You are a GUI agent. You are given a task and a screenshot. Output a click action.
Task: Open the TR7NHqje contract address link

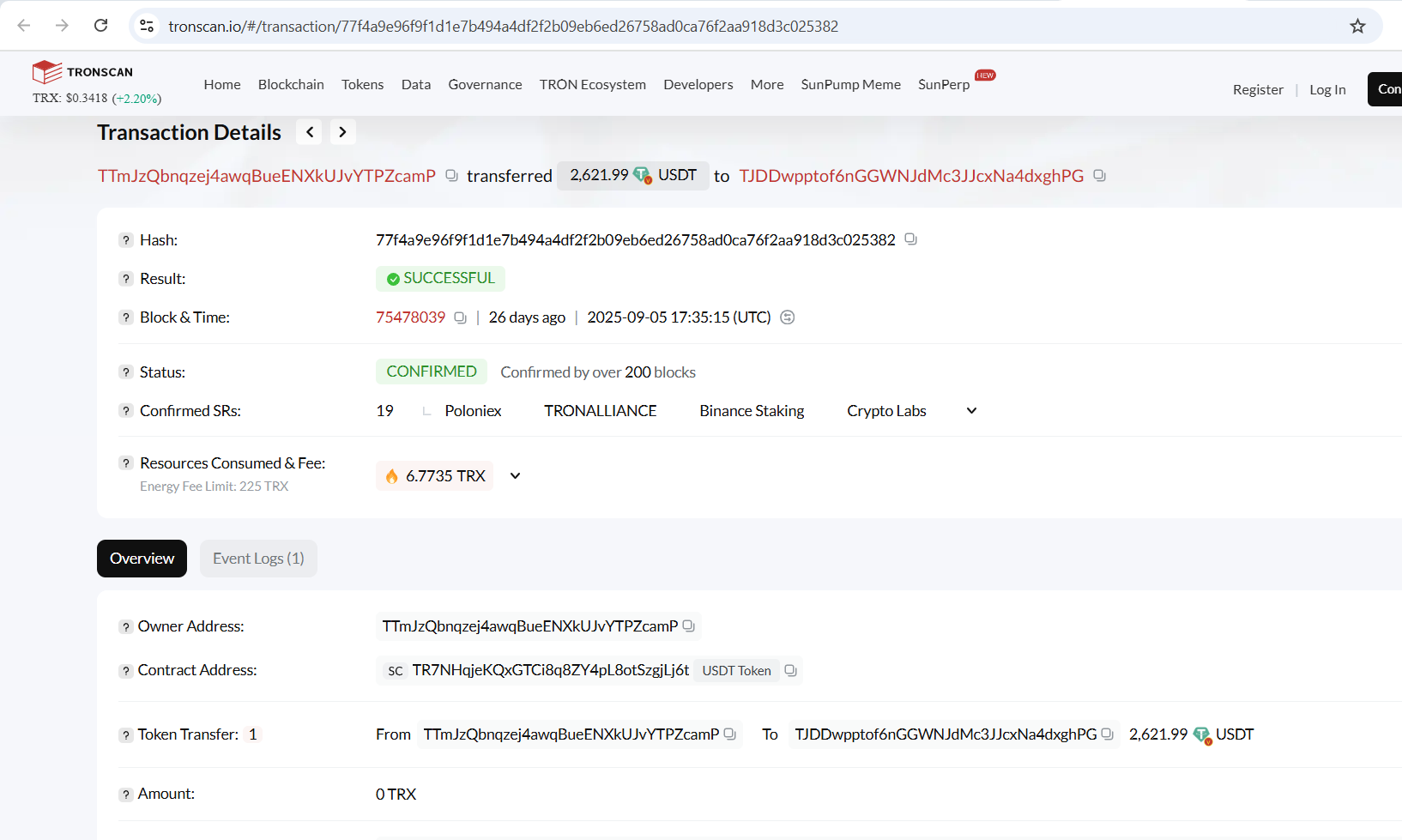point(551,670)
